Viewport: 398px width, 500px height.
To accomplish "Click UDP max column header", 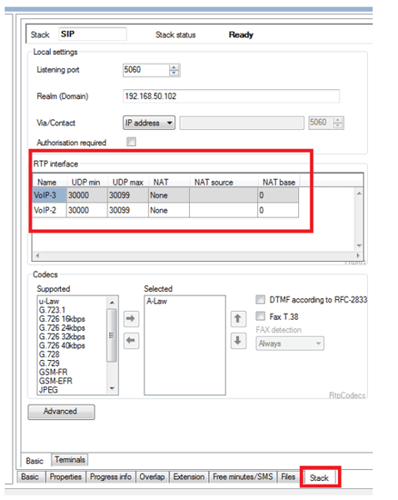I will [128, 182].
